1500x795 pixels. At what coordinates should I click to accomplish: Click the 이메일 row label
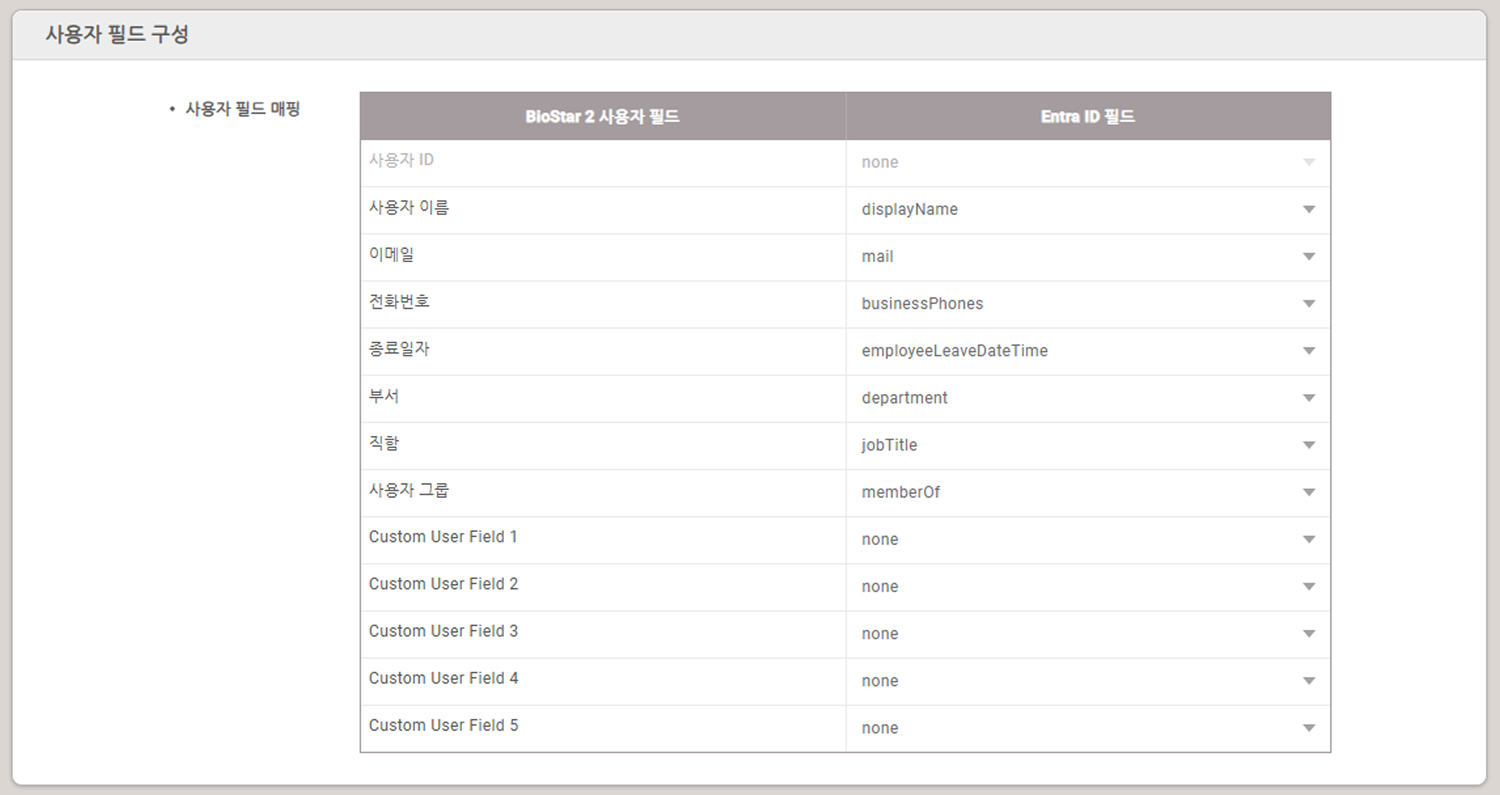coord(391,255)
